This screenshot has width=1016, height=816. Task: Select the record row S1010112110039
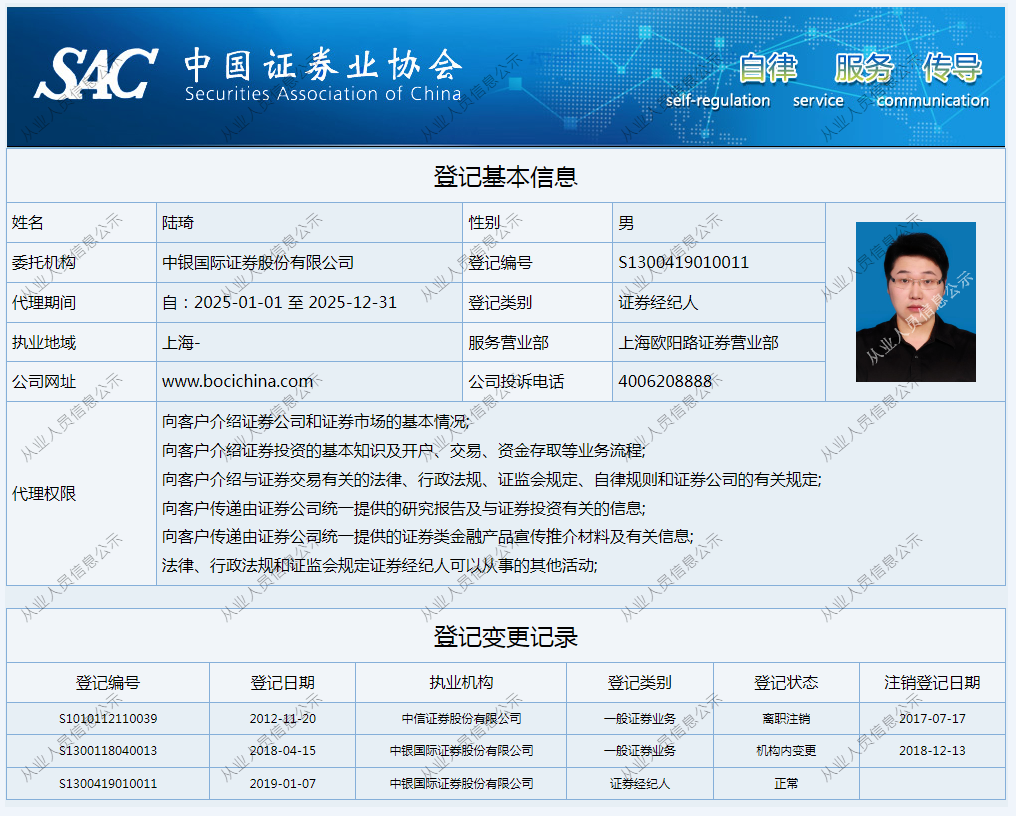tap(108, 718)
